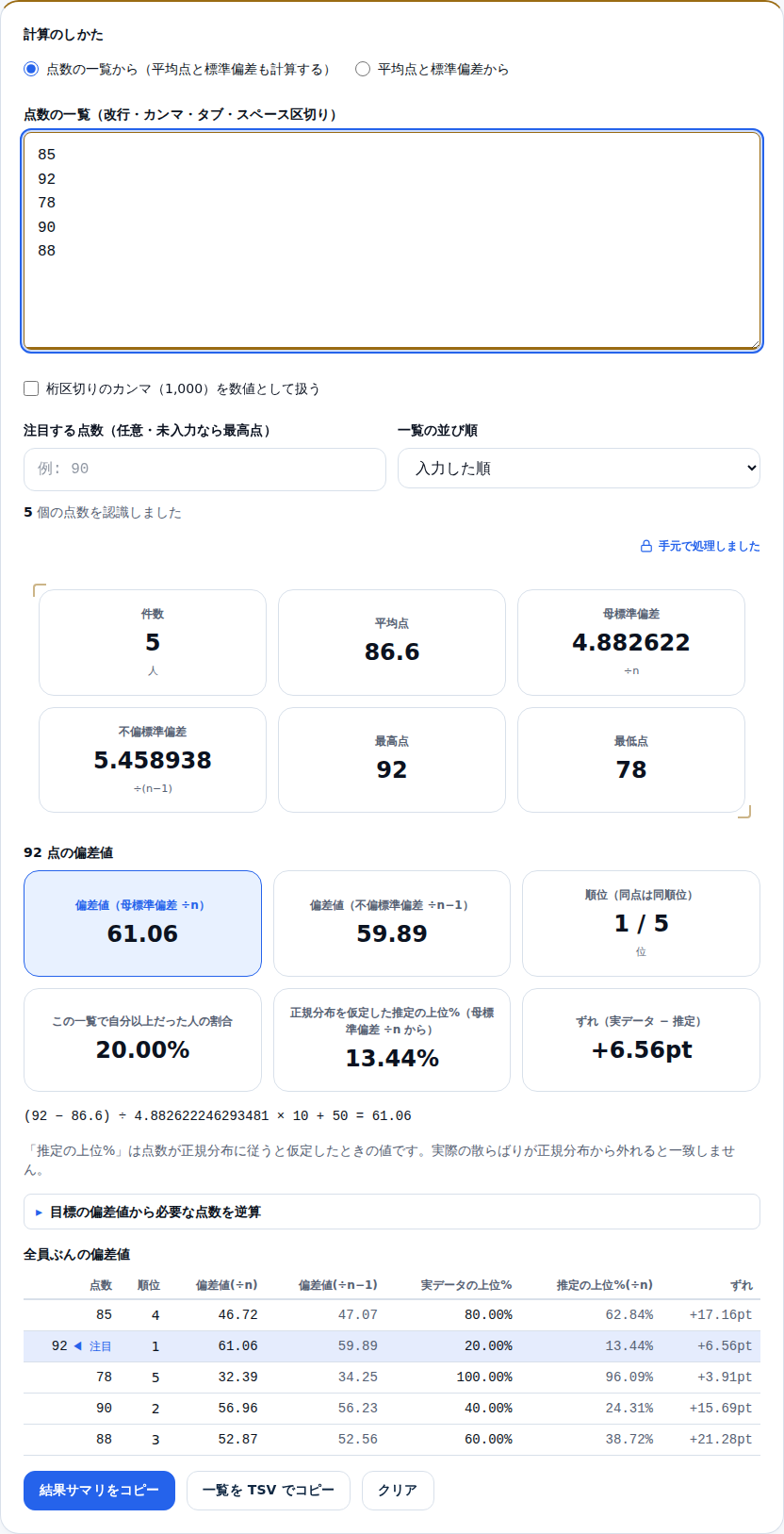
Task: Click the 偏差値(÷n) column header
Action: point(226,1285)
